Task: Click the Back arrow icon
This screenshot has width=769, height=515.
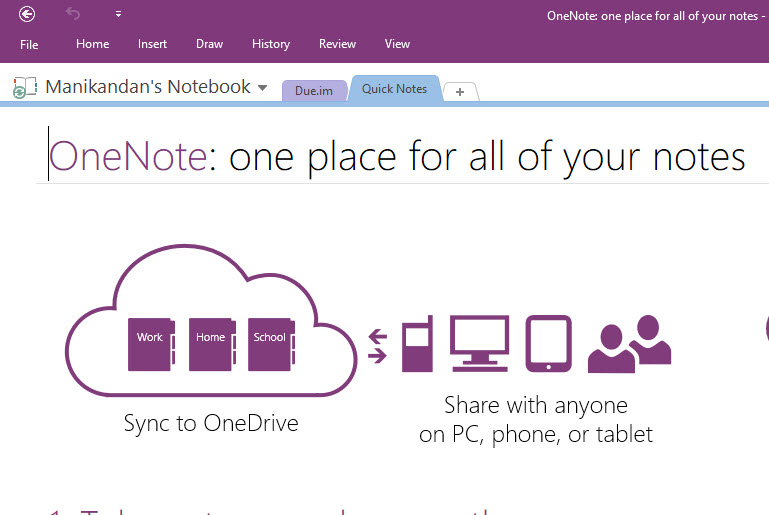Action: pyautogui.click(x=27, y=14)
